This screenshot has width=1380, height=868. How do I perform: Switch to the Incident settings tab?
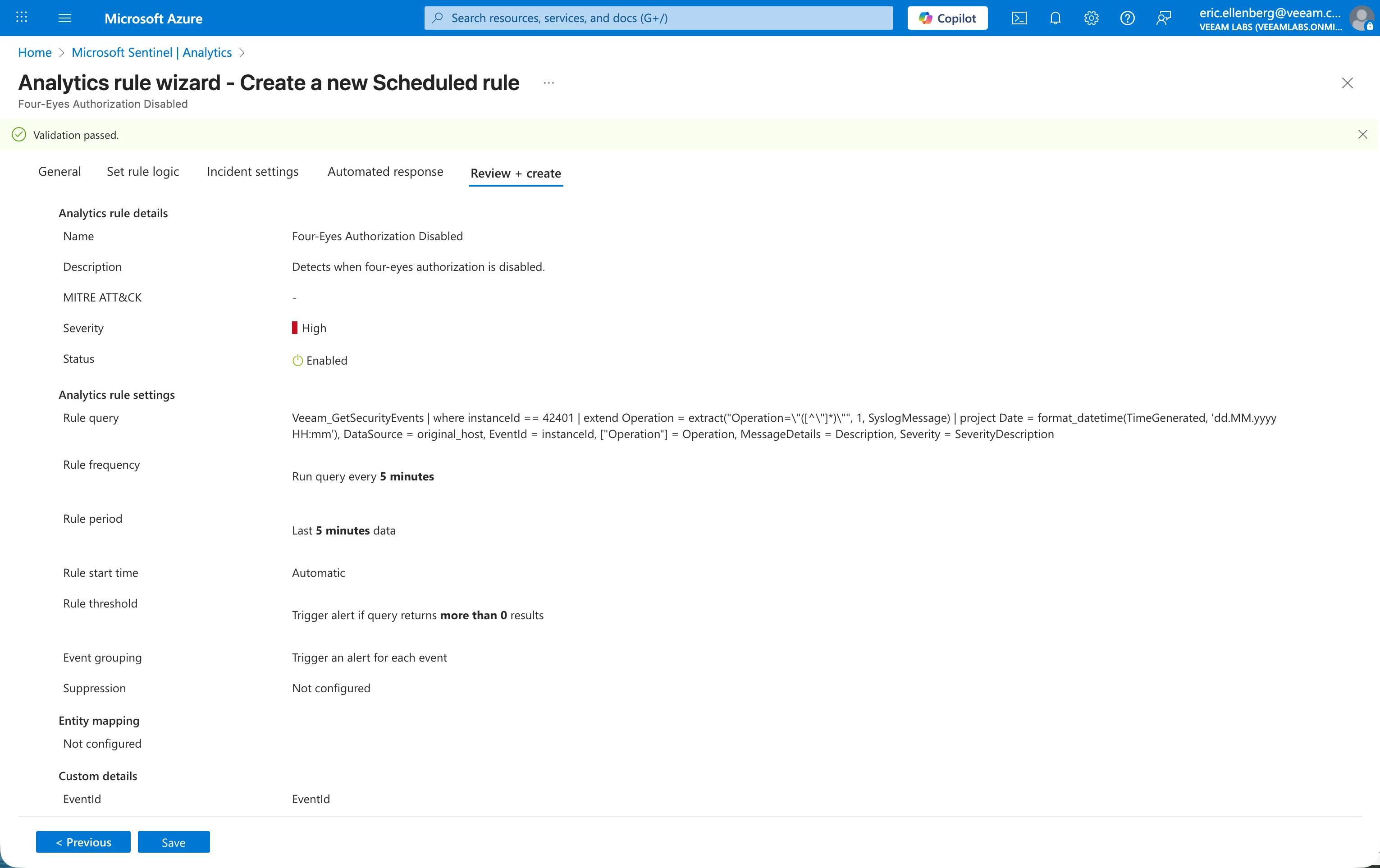252,171
